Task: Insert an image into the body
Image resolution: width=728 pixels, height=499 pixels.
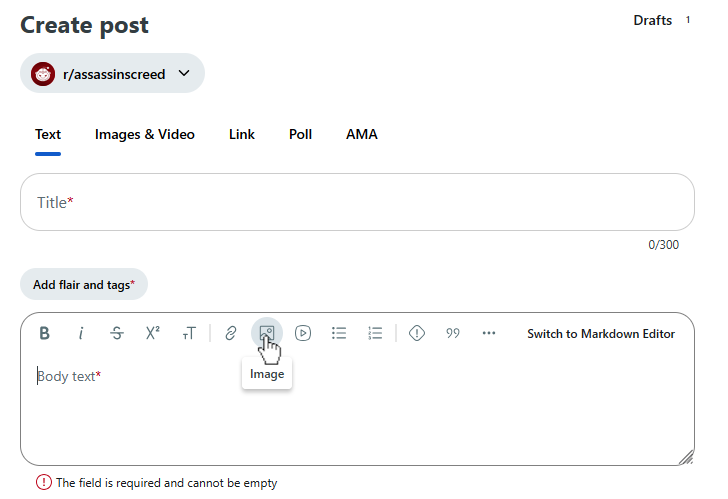Action: pos(267,333)
